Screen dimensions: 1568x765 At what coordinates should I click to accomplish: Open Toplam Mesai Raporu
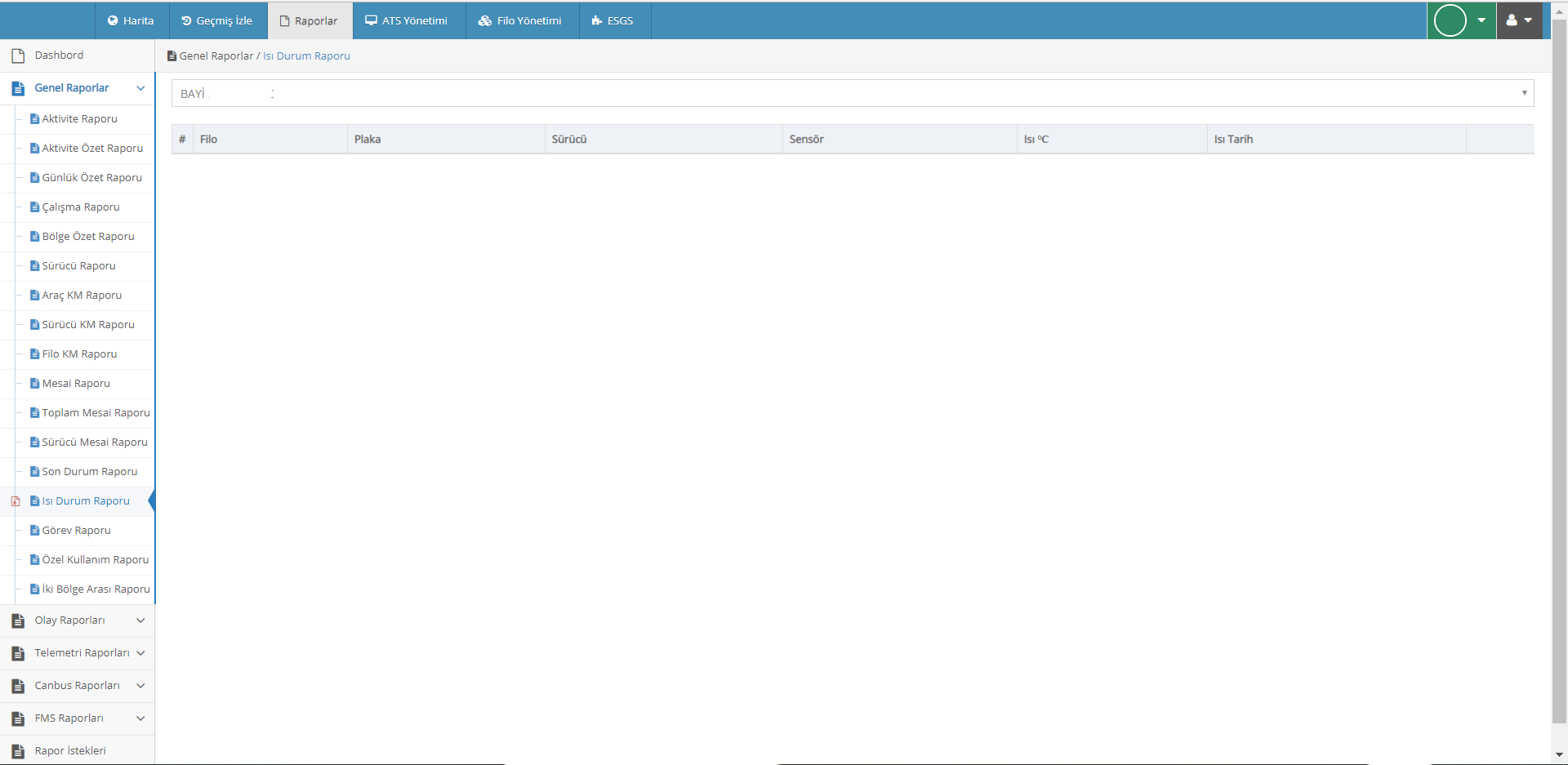(96, 413)
